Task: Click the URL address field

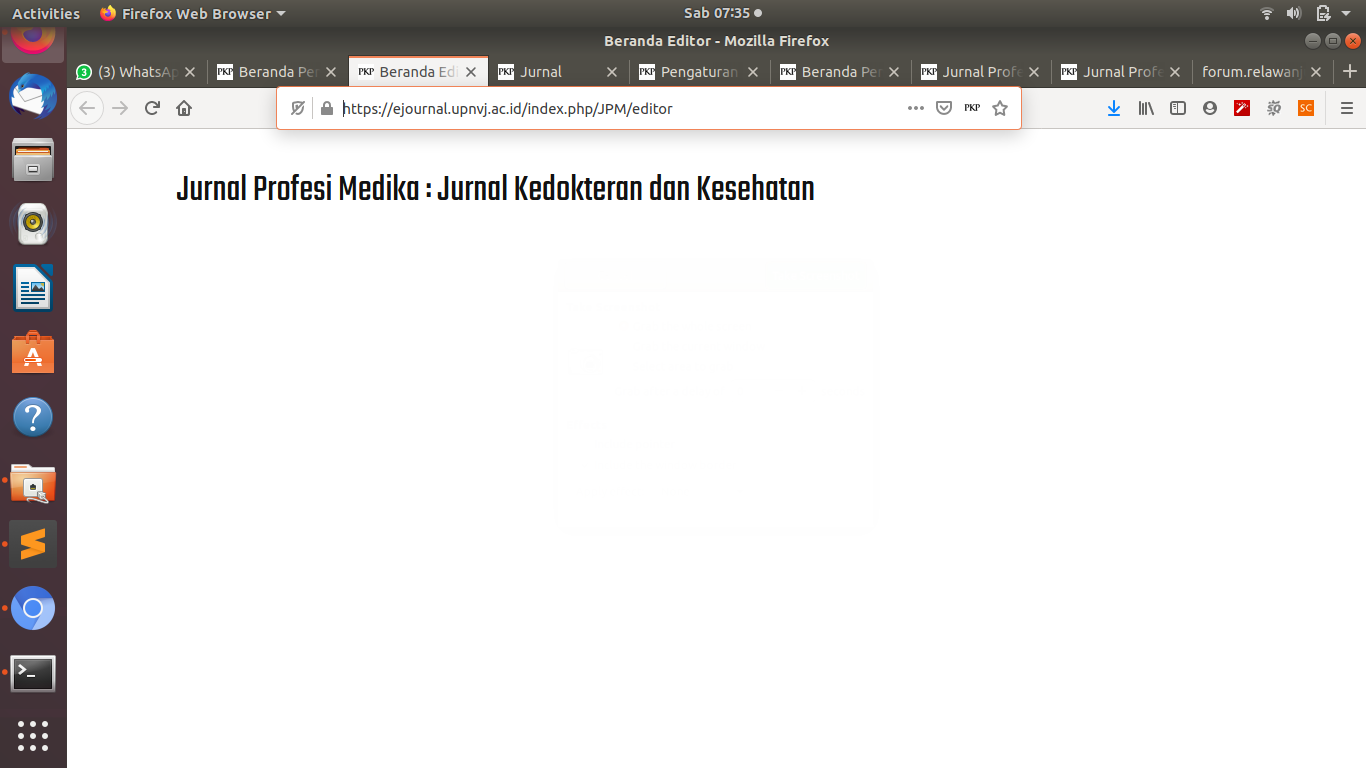Action: tap(600, 108)
